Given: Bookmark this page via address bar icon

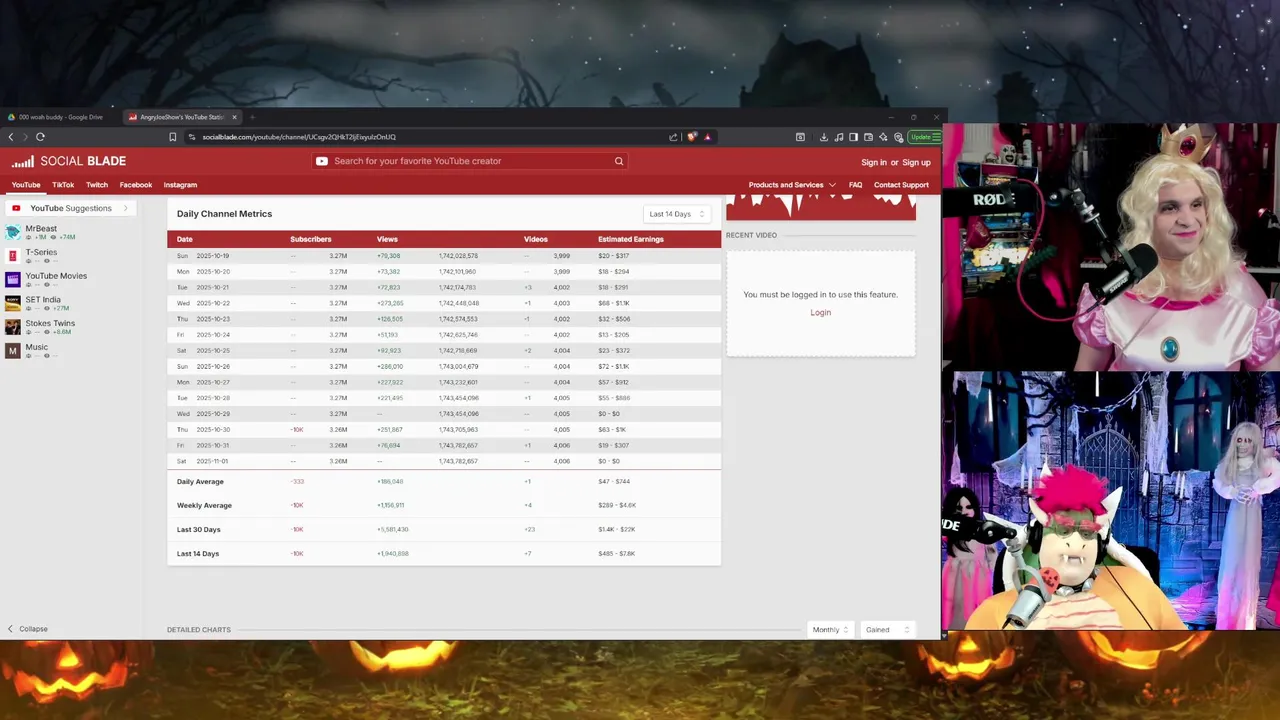Looking at the screenshot, I should tap(173, 137).
